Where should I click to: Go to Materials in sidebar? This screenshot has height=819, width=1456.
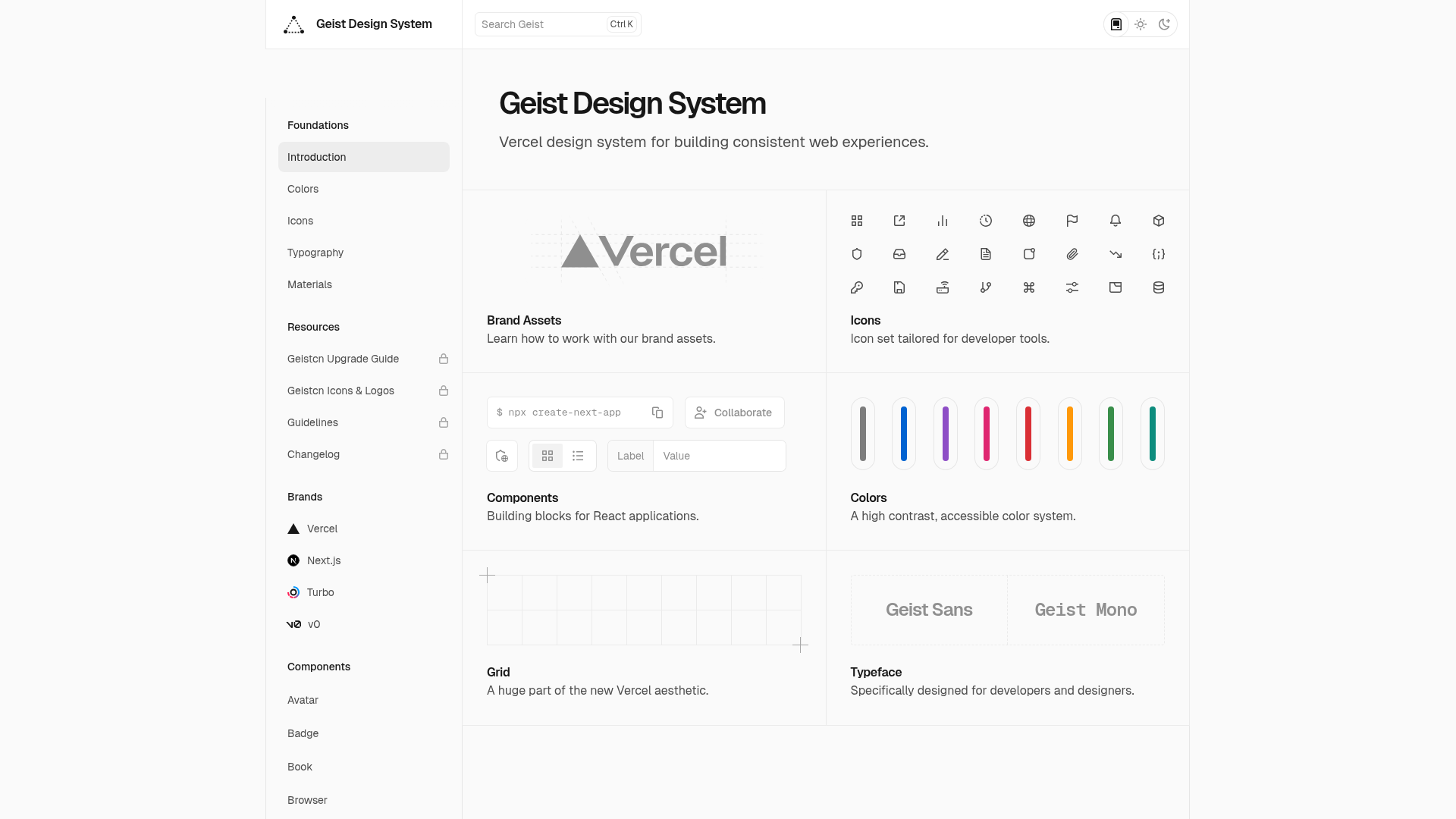click(x=364, y=284)
